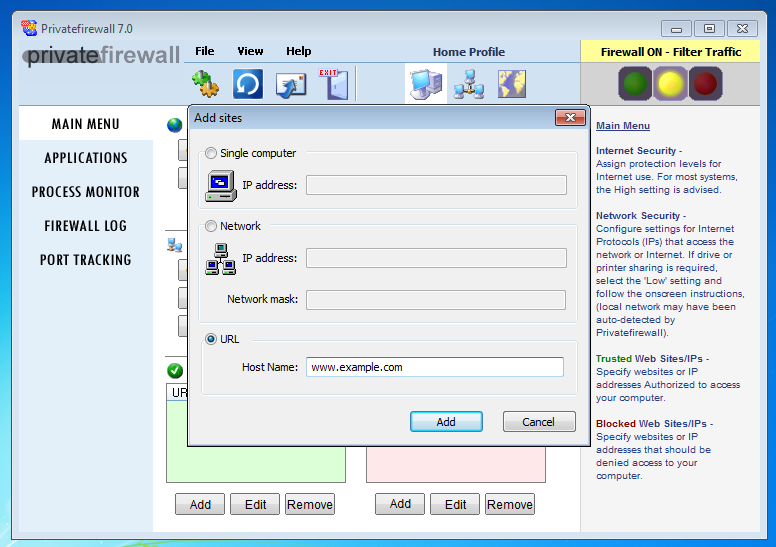Click Edit under the blocked sites list

pos(455,504)
